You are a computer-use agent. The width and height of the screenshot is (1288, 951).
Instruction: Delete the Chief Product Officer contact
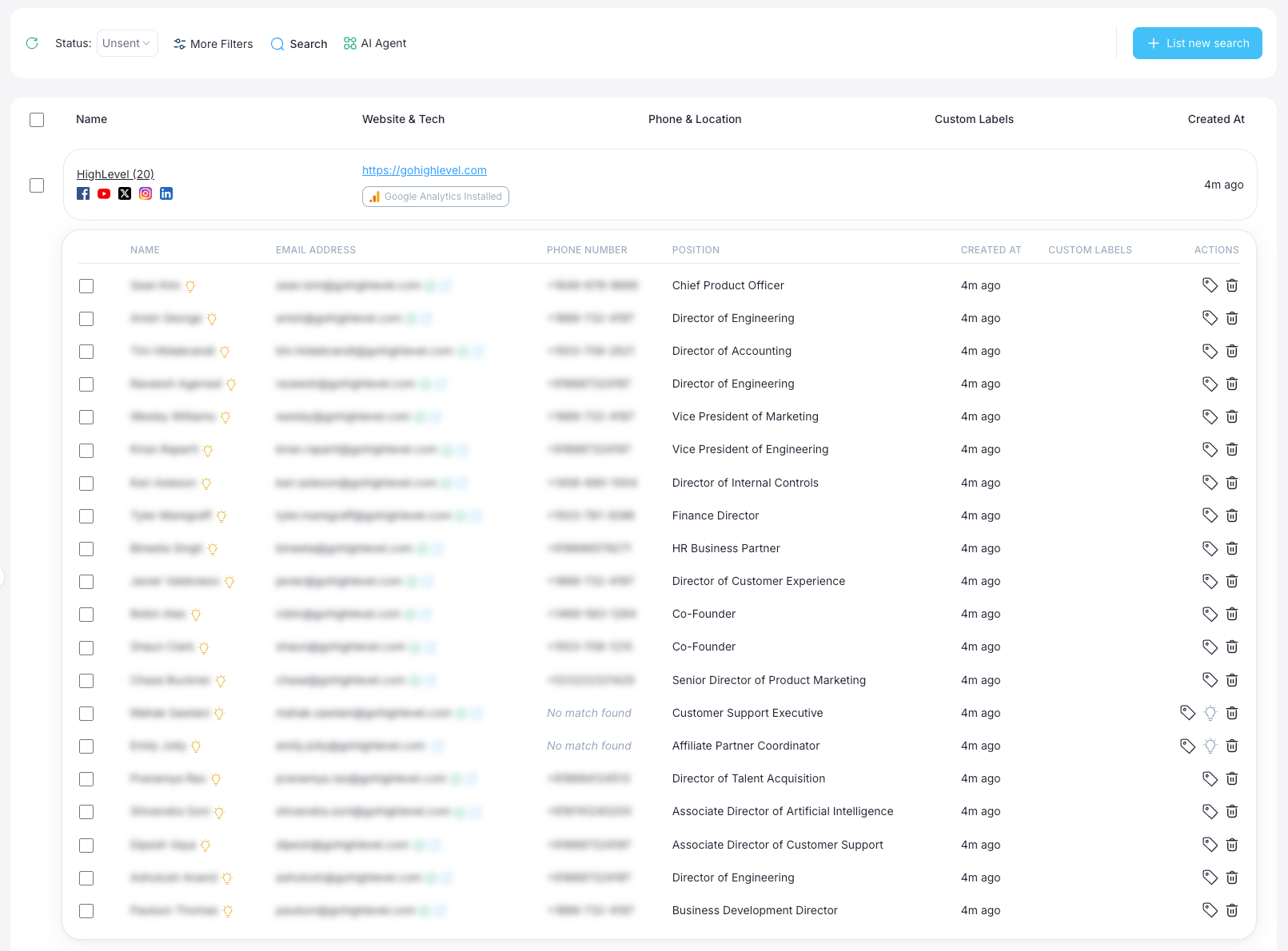[x=1232, y=285]
